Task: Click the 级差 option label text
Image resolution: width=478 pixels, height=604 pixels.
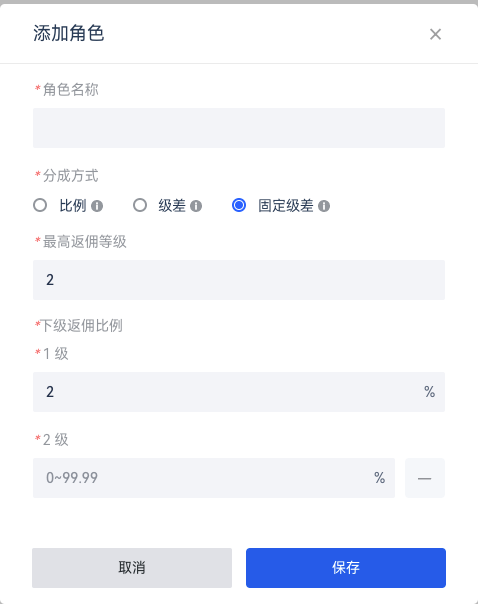Action: [x=172, y=206]
